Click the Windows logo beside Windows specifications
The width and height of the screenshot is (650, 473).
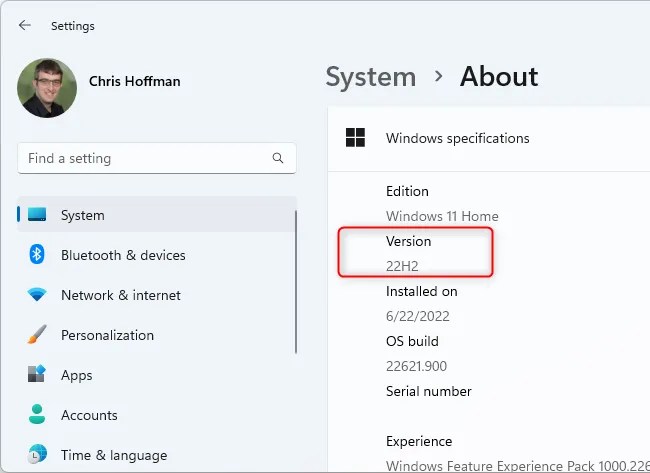[x=355, y=138]
